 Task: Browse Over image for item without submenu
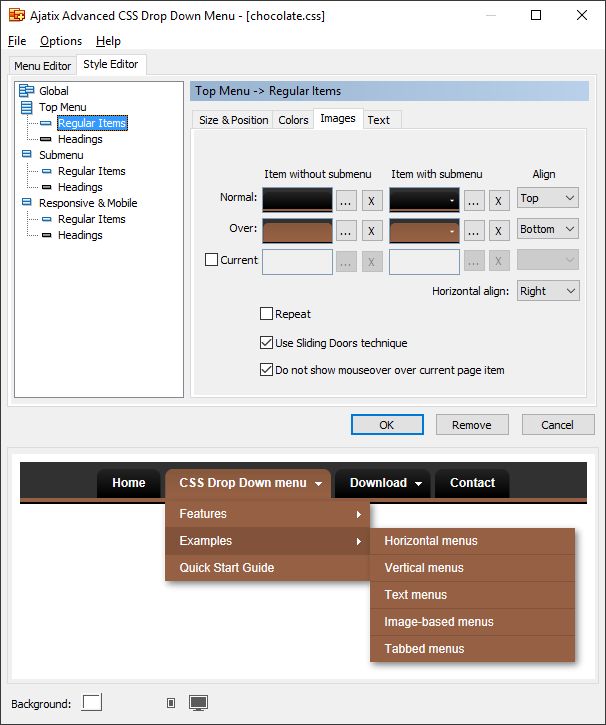[346, 231]
